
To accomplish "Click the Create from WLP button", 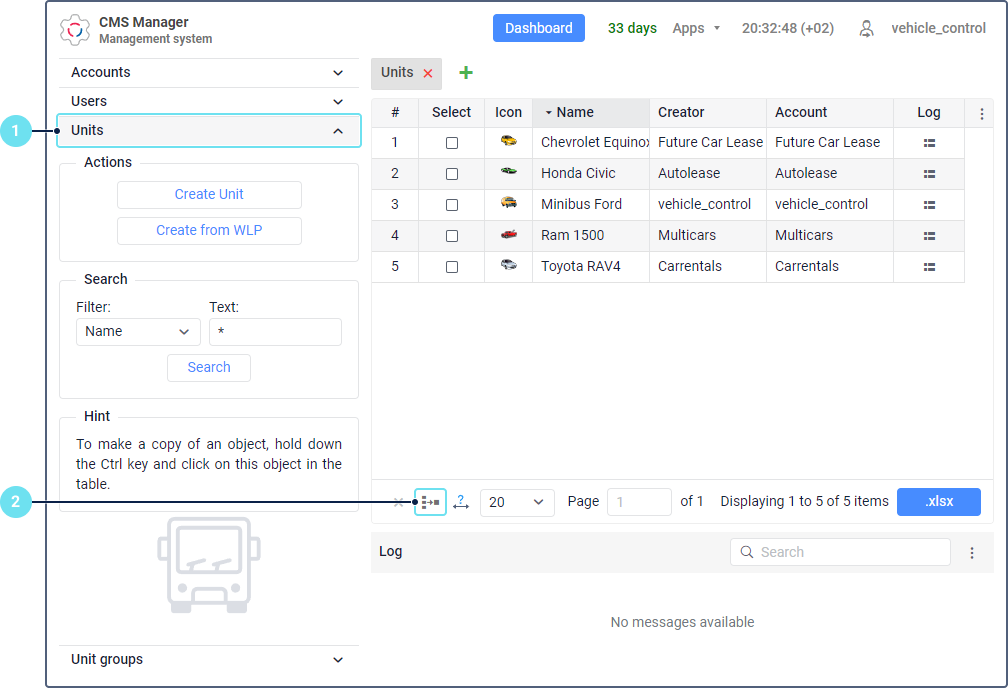I will pyautogui.click(x=209, y=231).
